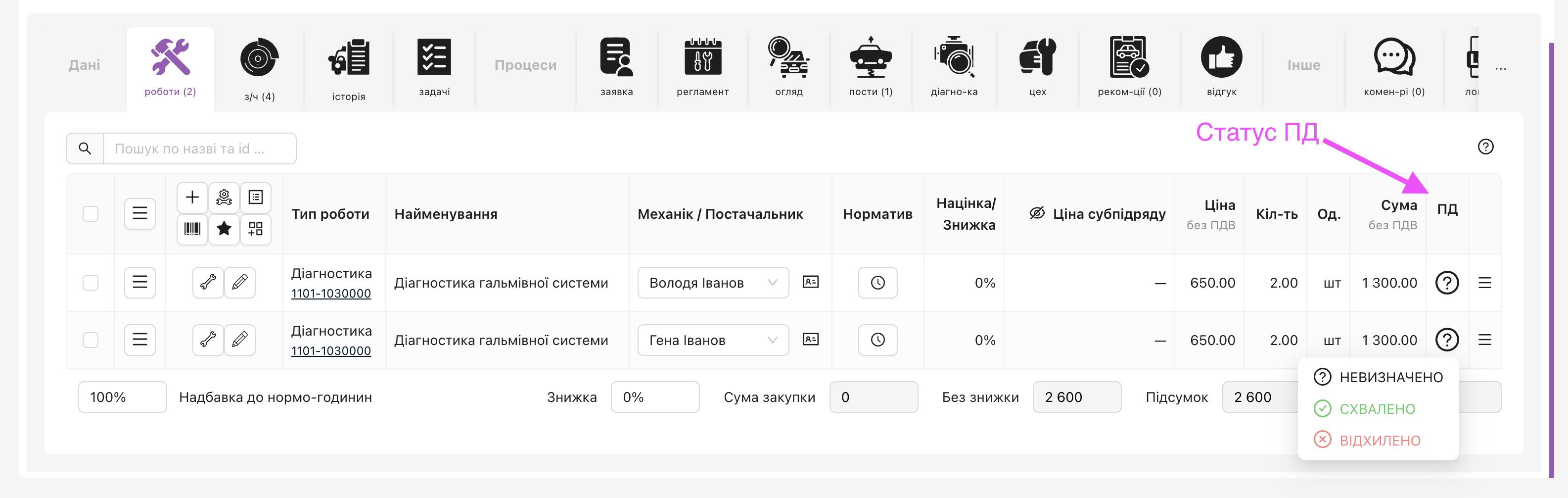Open the ПД status selector in first row

pyautogui.click(x=1447, y=283)
